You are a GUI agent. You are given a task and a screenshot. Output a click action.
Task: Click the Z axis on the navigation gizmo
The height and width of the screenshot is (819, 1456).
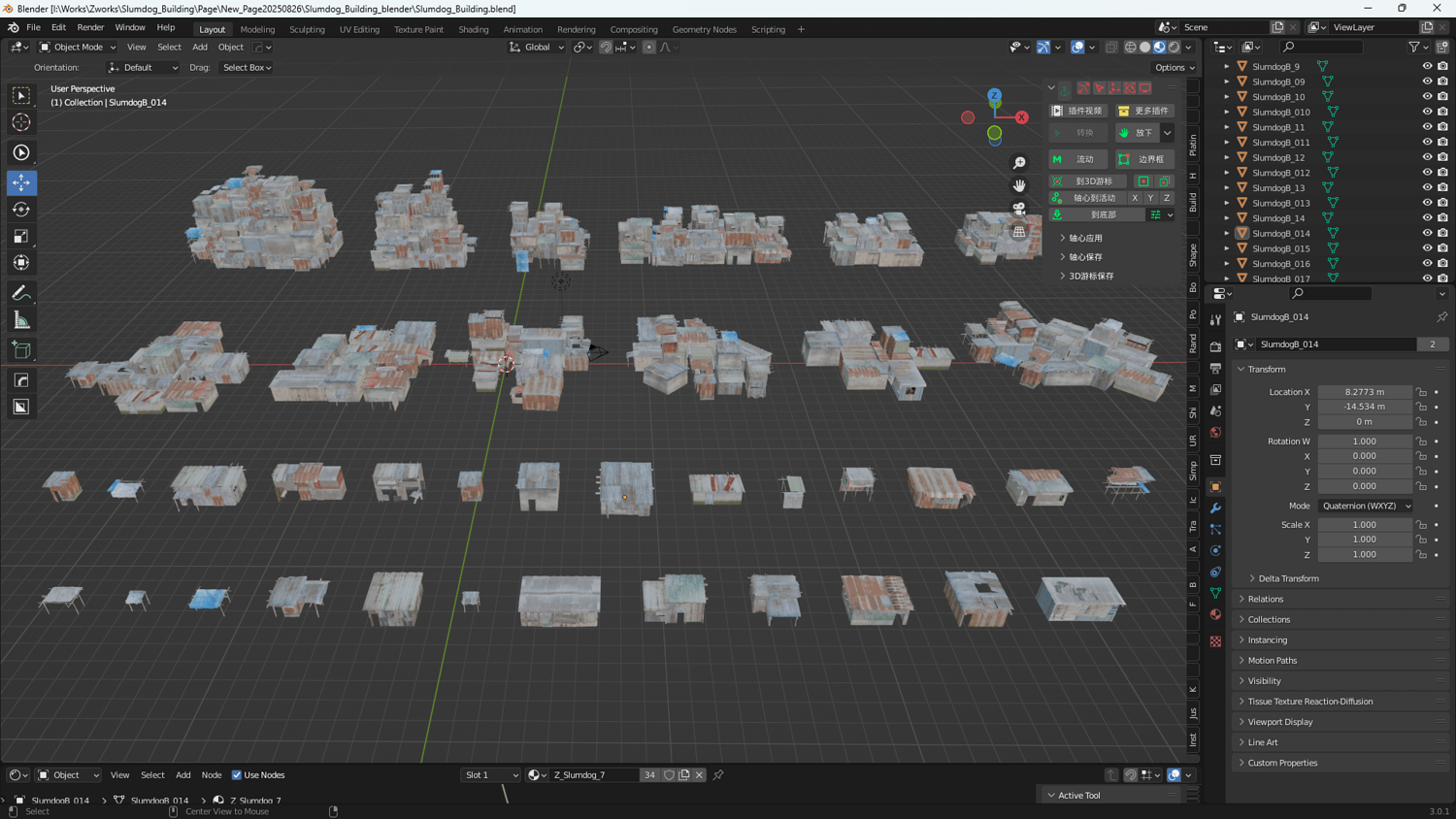coord(994,96)
